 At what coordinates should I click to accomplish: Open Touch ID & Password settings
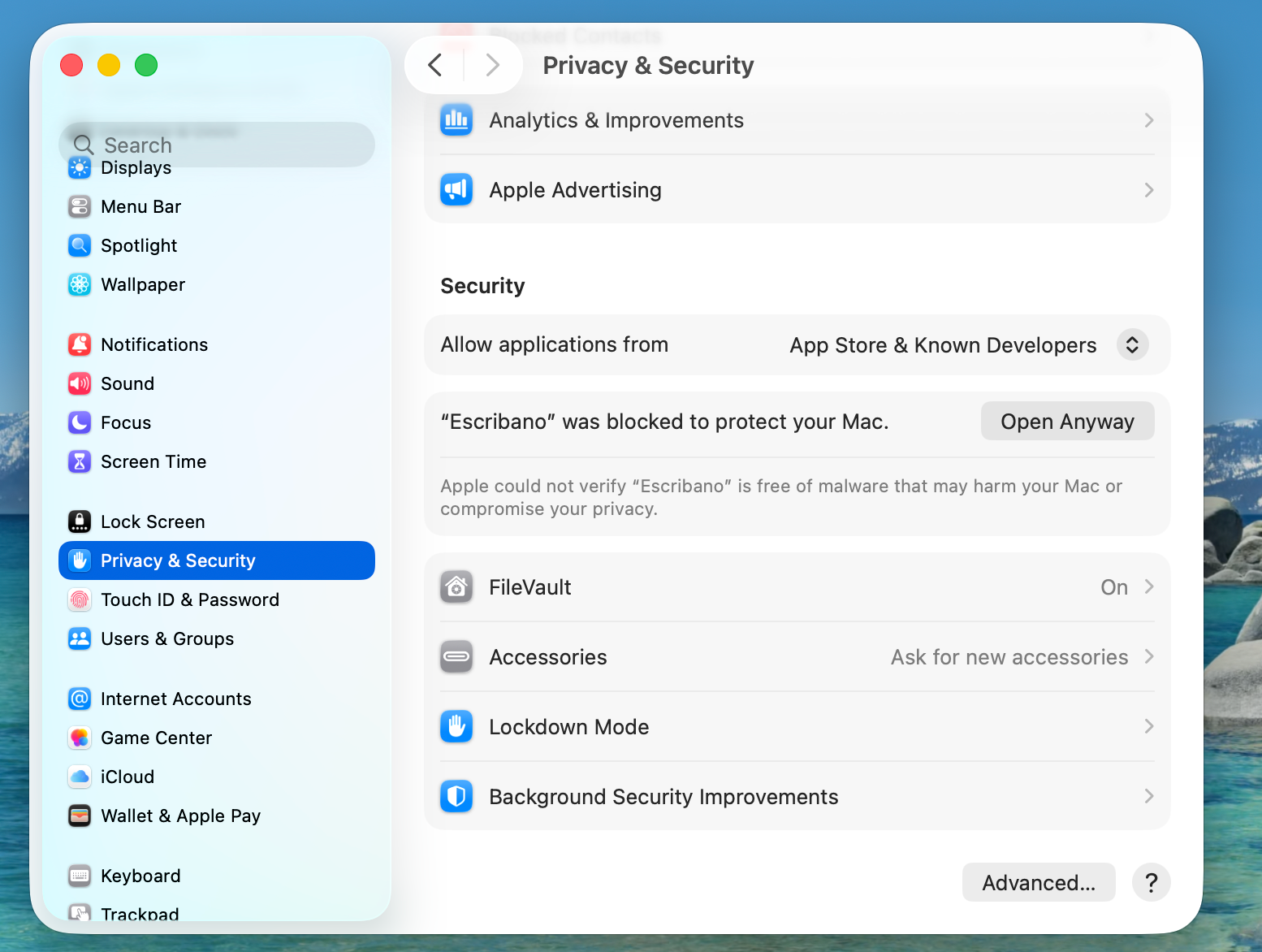click(x=190, y=599)
